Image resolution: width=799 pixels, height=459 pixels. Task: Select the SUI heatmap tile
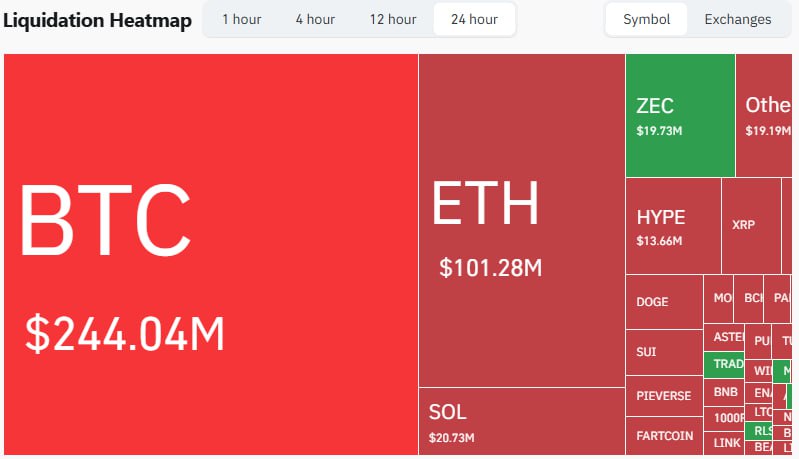coord(664,351)
